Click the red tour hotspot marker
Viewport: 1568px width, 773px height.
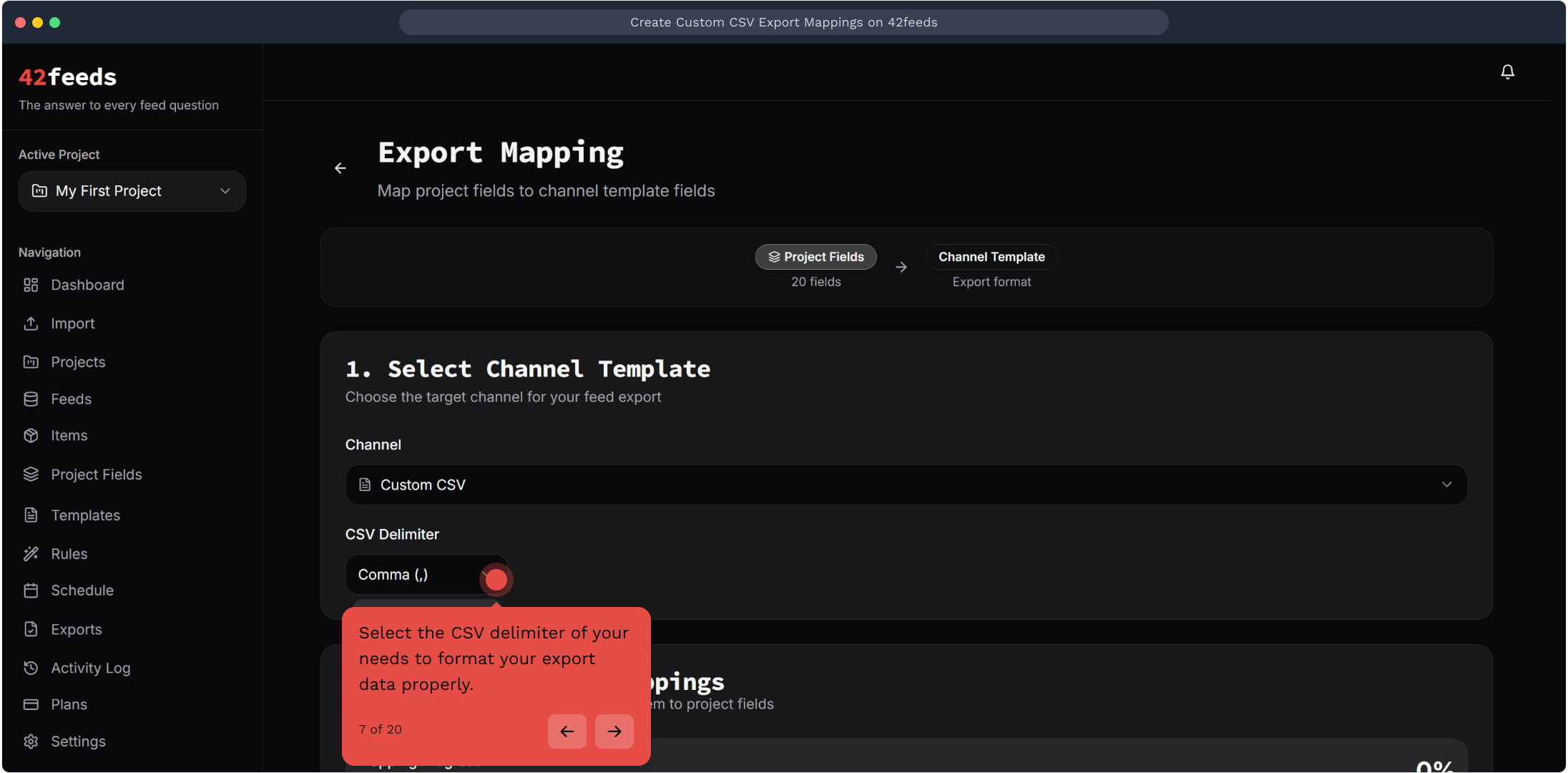(x=496, y=579)
